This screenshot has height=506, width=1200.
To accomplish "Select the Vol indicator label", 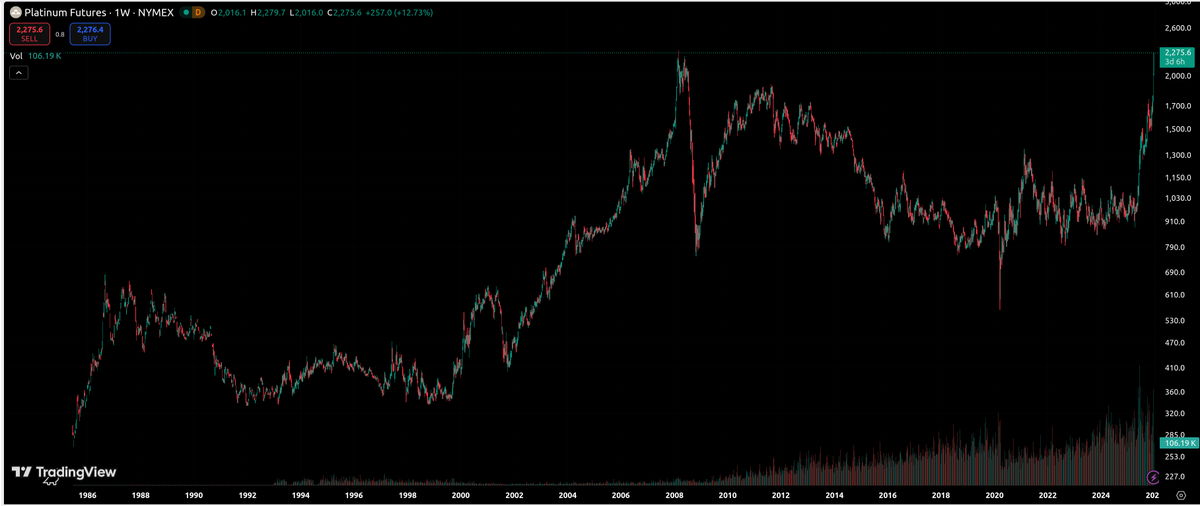I will click(x=16, y=56).
